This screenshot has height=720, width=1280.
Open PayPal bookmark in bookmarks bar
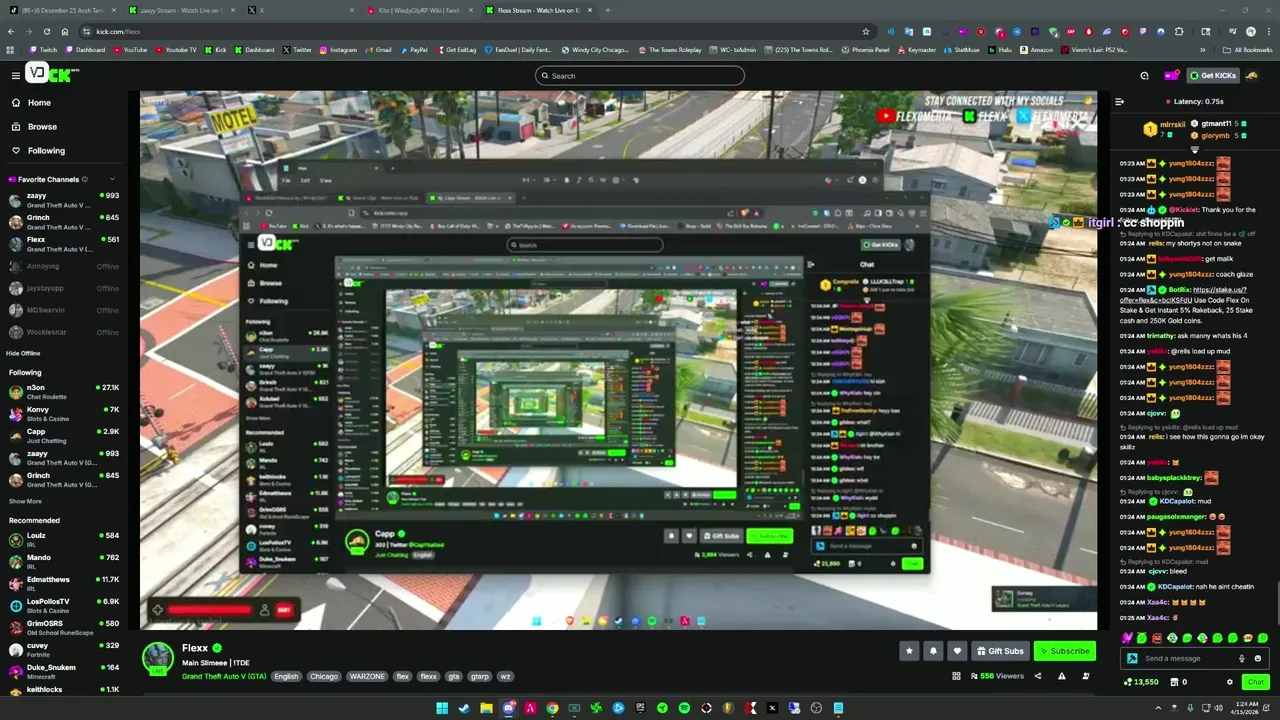(413, 49)
